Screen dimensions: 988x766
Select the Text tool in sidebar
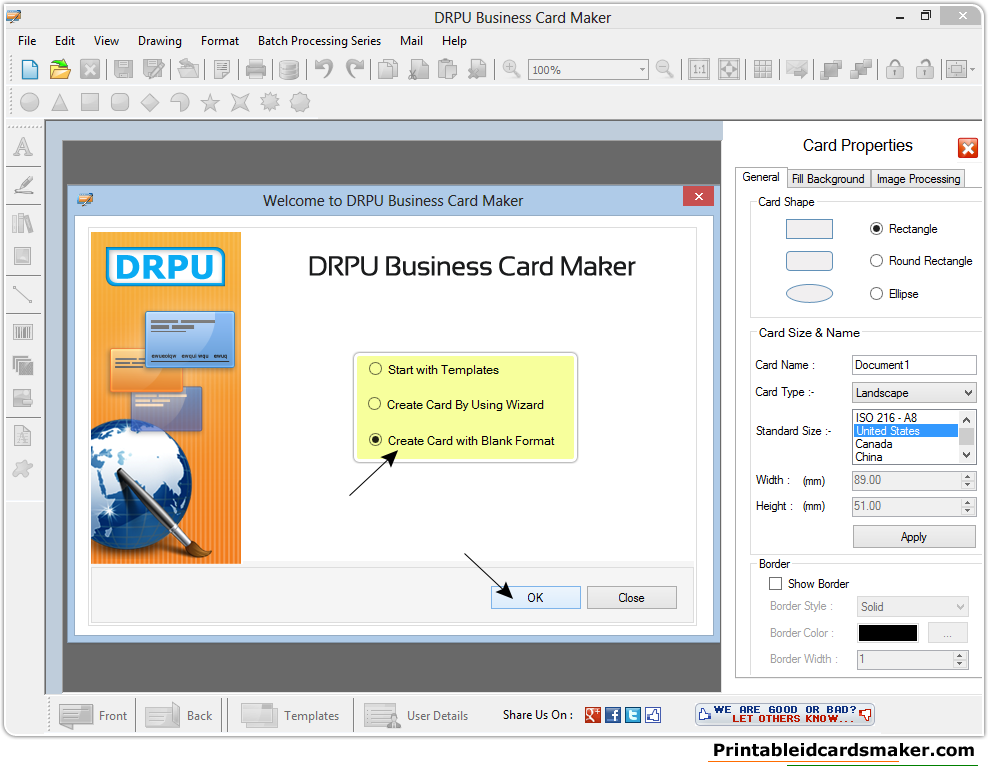click(x=23, y=147)
